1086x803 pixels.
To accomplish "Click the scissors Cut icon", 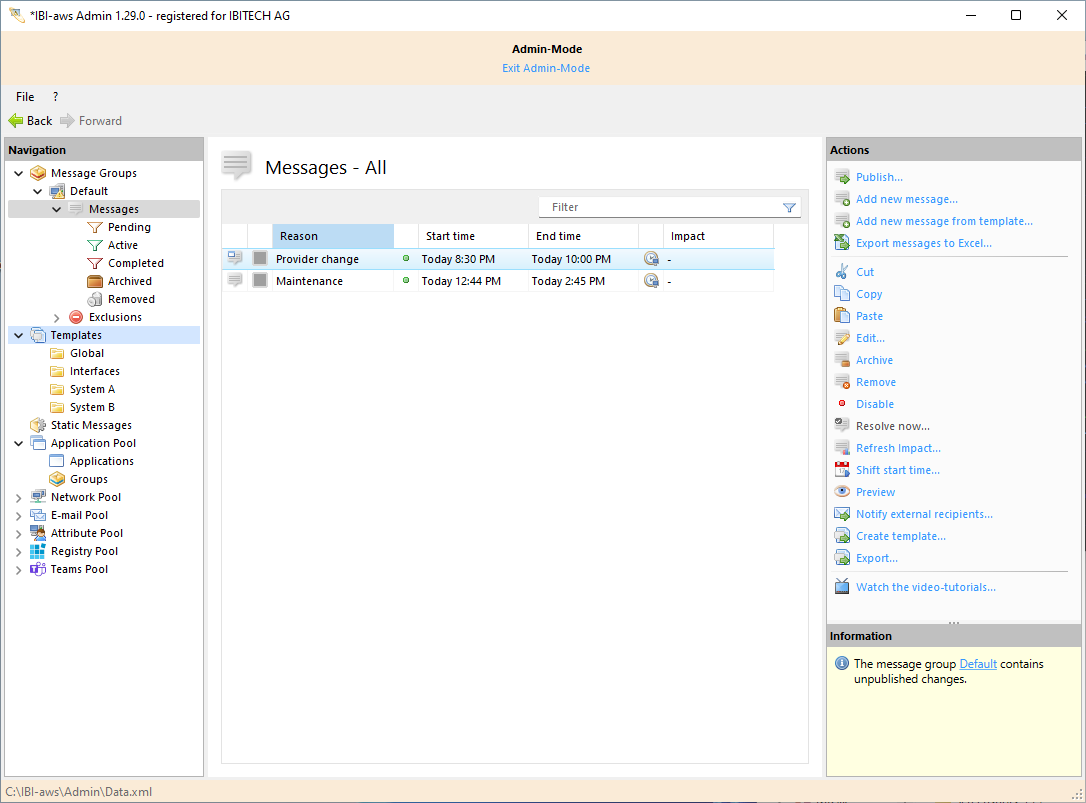I will point(842,272).
